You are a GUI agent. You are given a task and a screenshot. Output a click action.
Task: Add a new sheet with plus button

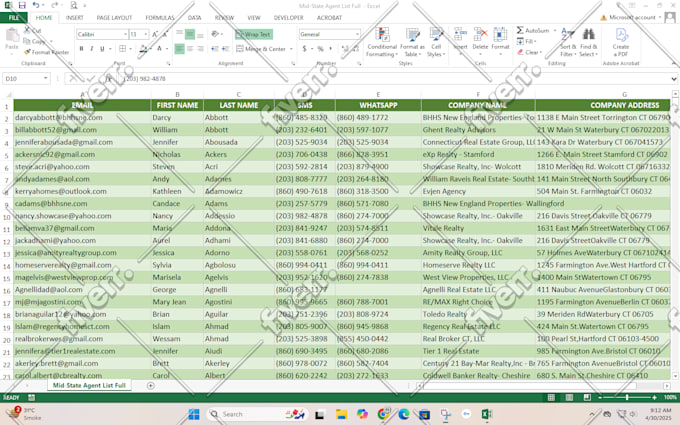[x=150, y=386]
